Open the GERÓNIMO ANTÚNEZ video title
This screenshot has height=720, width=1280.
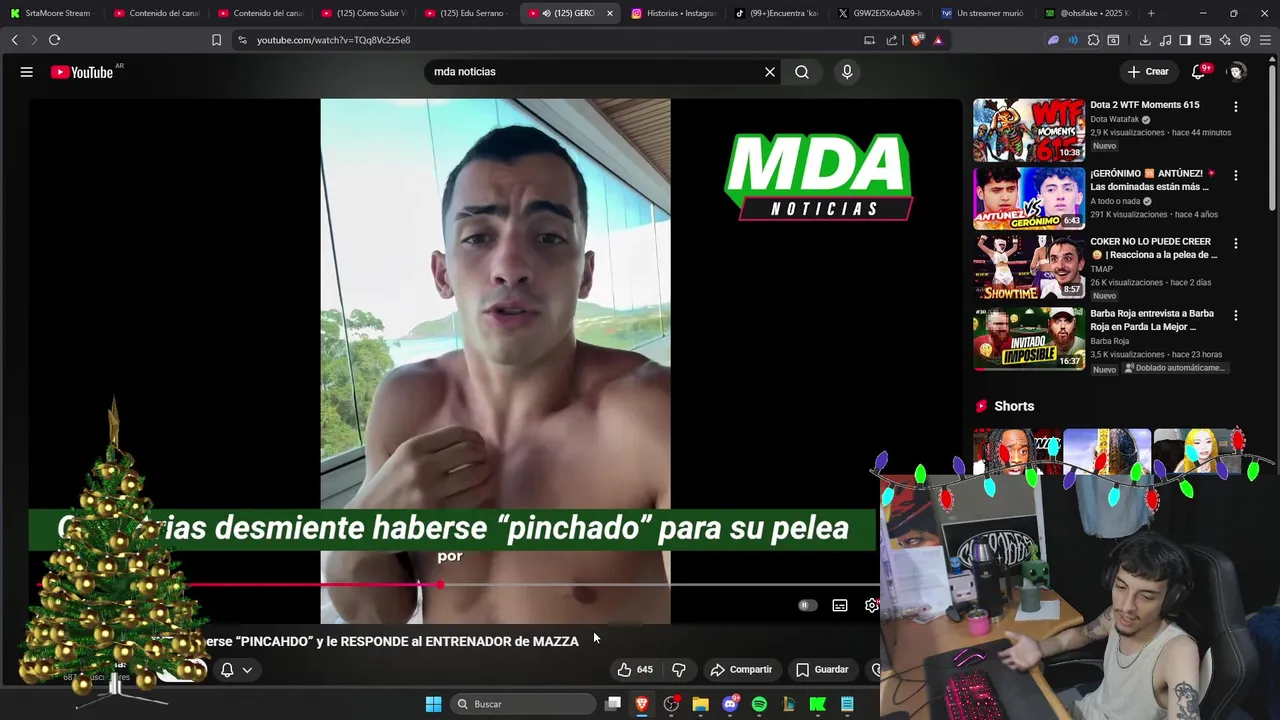(x=1153, y=180)
